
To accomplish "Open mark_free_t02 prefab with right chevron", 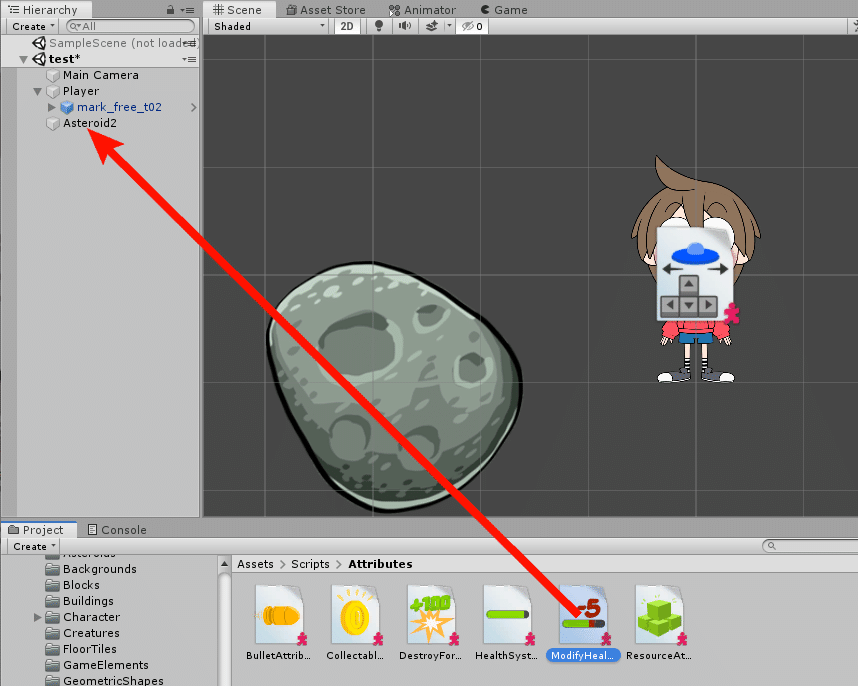I will 193,107.
